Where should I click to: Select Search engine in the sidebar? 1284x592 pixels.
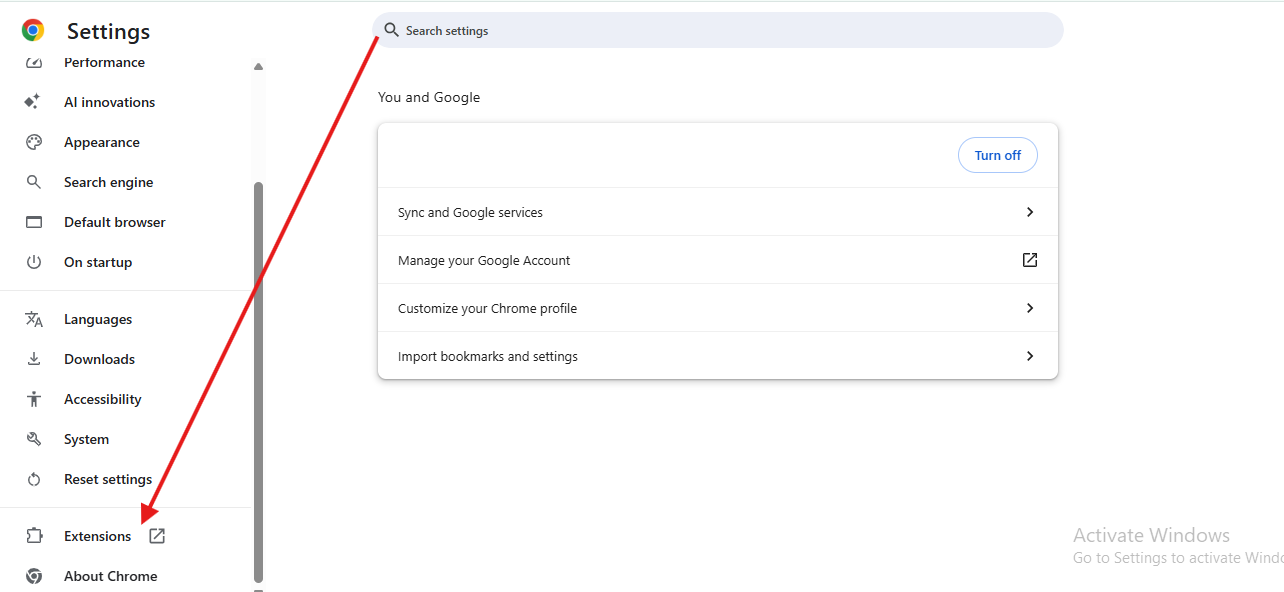pyautogui.click(x=108, y=182)
